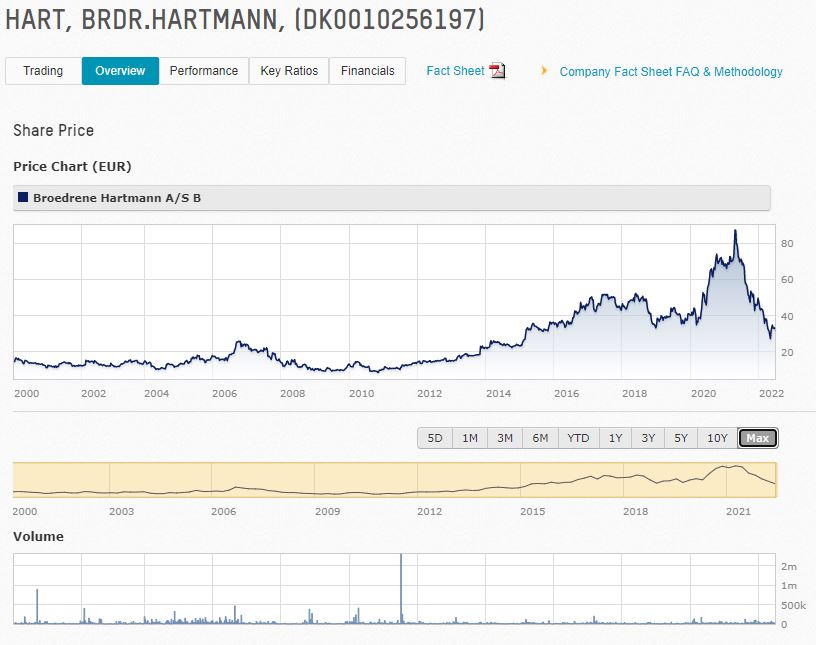Select the Max range button

click(757, 438)
